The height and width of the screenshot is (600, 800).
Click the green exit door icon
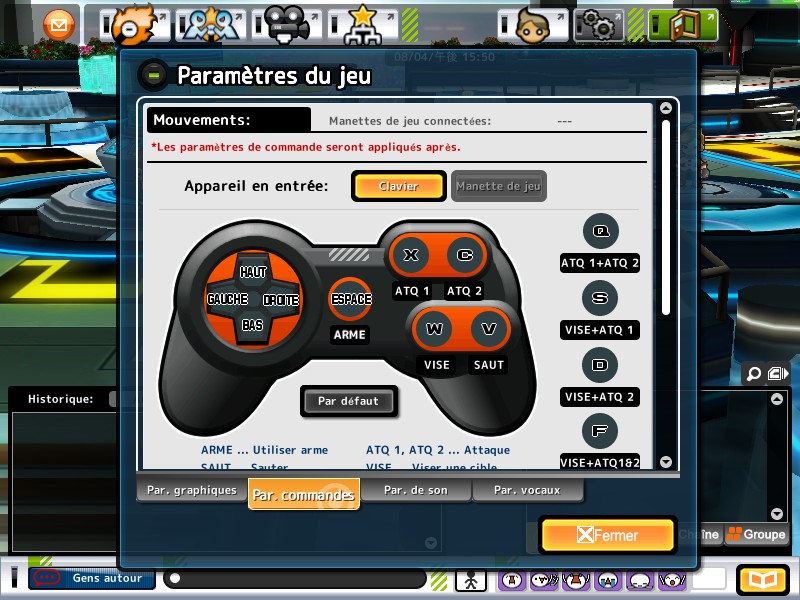684,25
